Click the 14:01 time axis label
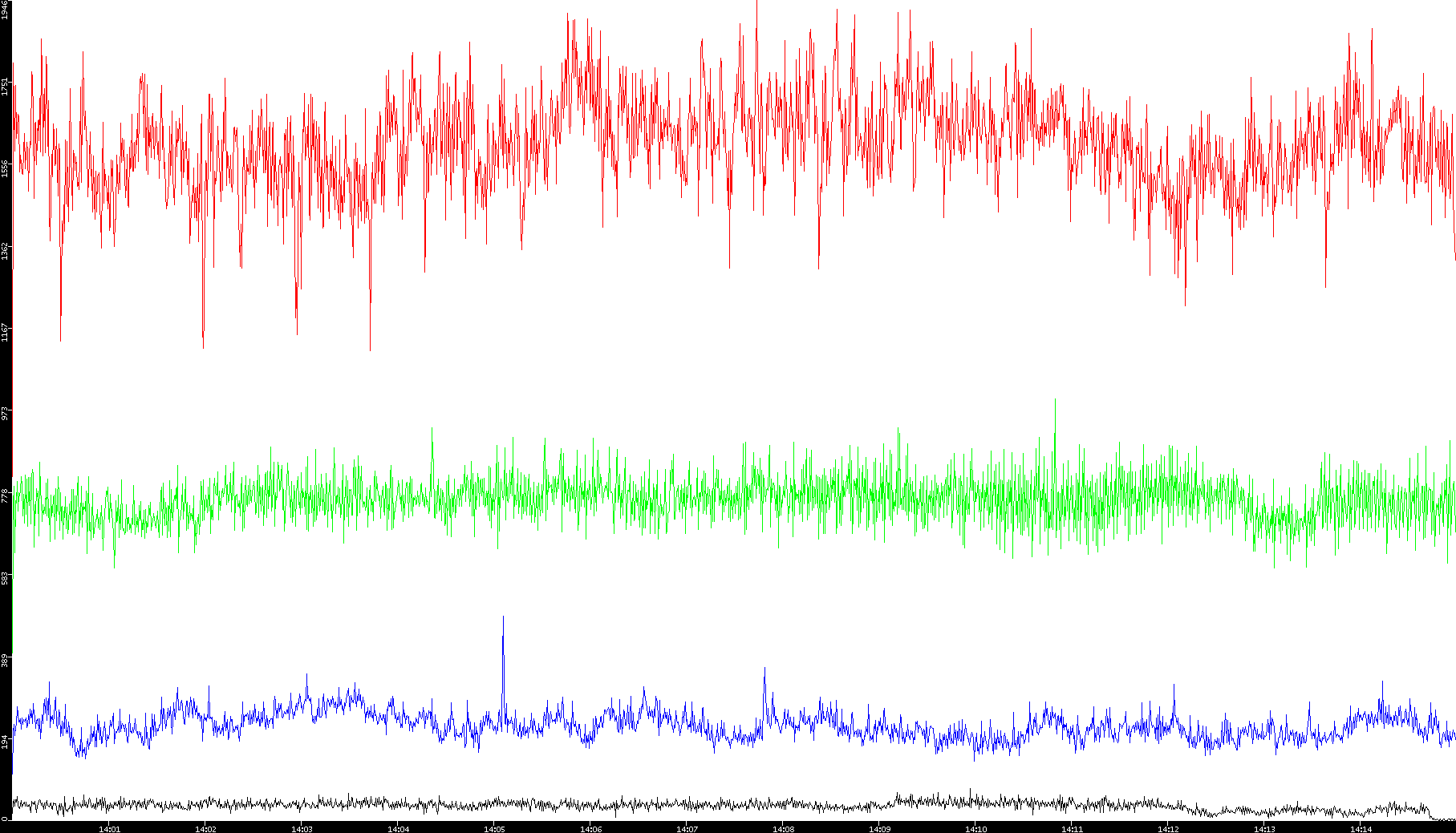This screenshot has height=833, width=1456. [109, 828]
